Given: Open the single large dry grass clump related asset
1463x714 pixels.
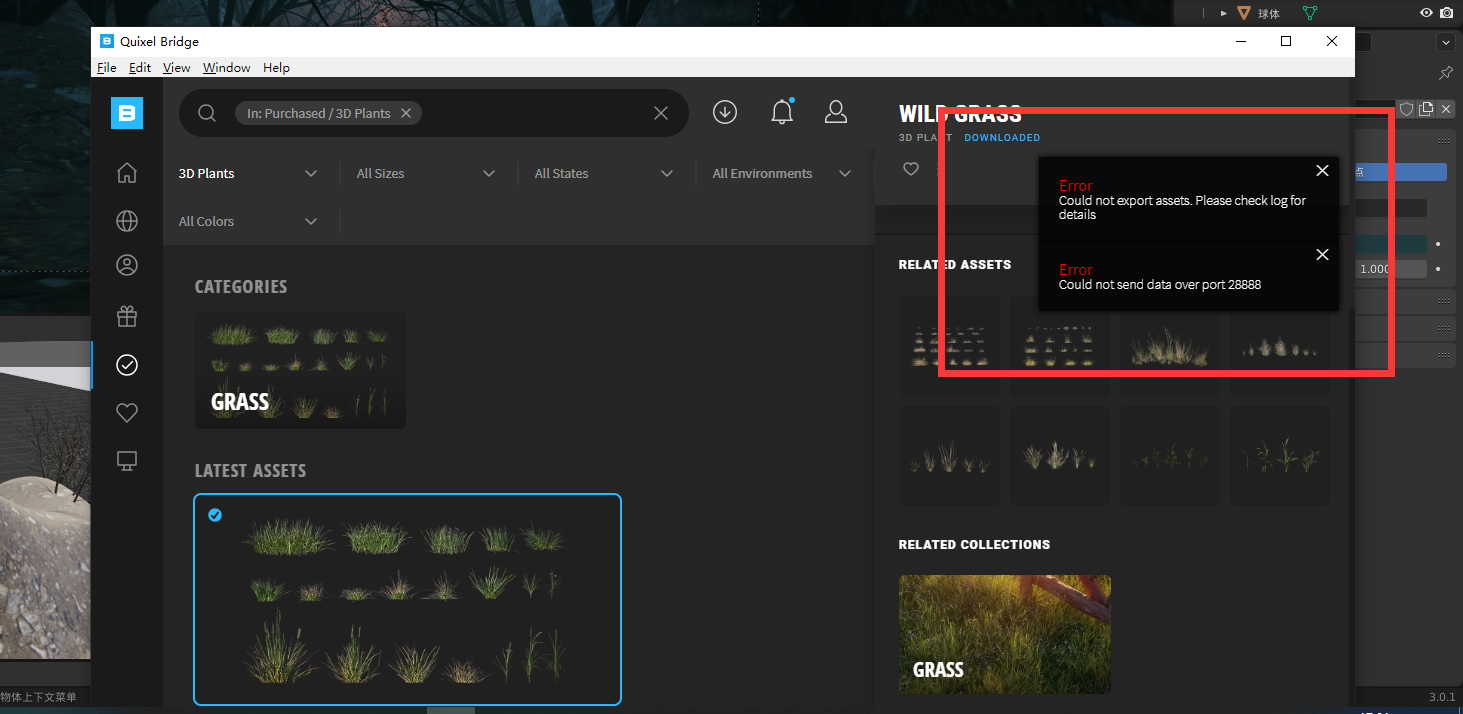Looking at the screenshot, I should click(x=1169, y=345).
